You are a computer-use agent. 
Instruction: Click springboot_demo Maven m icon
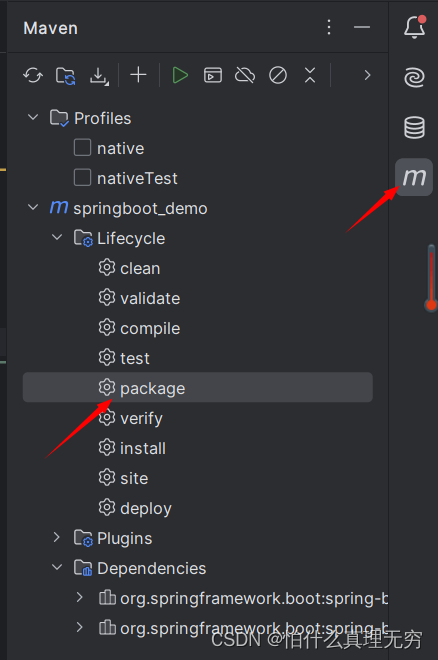click(59, 207)
